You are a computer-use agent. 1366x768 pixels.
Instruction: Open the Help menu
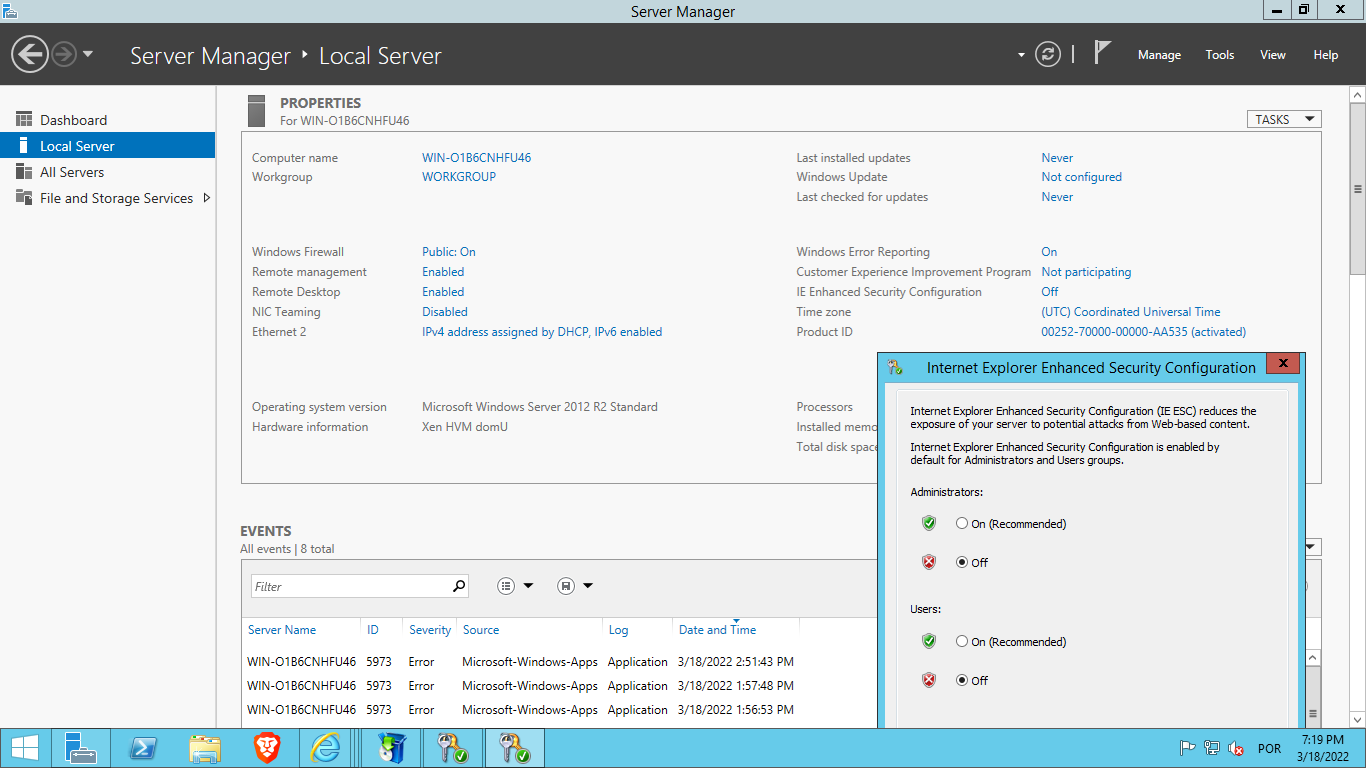1325,55
